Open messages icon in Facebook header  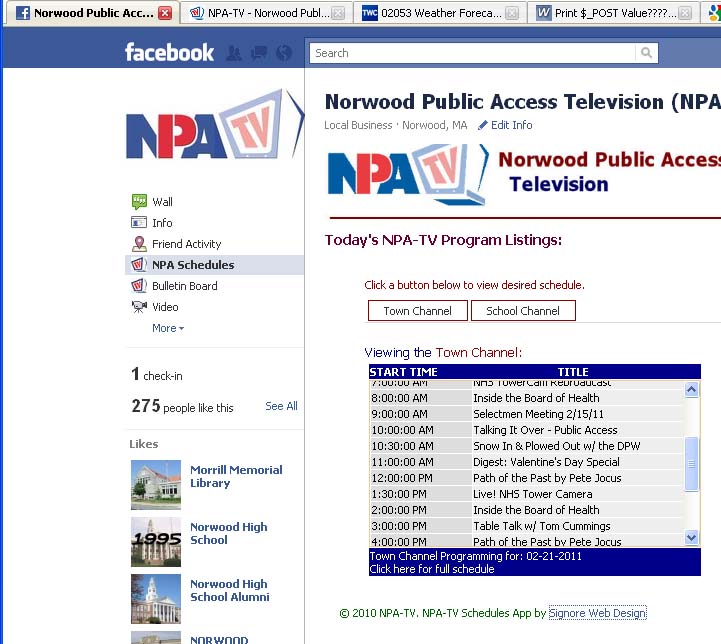pyautogui.click(x=259, y=53)
